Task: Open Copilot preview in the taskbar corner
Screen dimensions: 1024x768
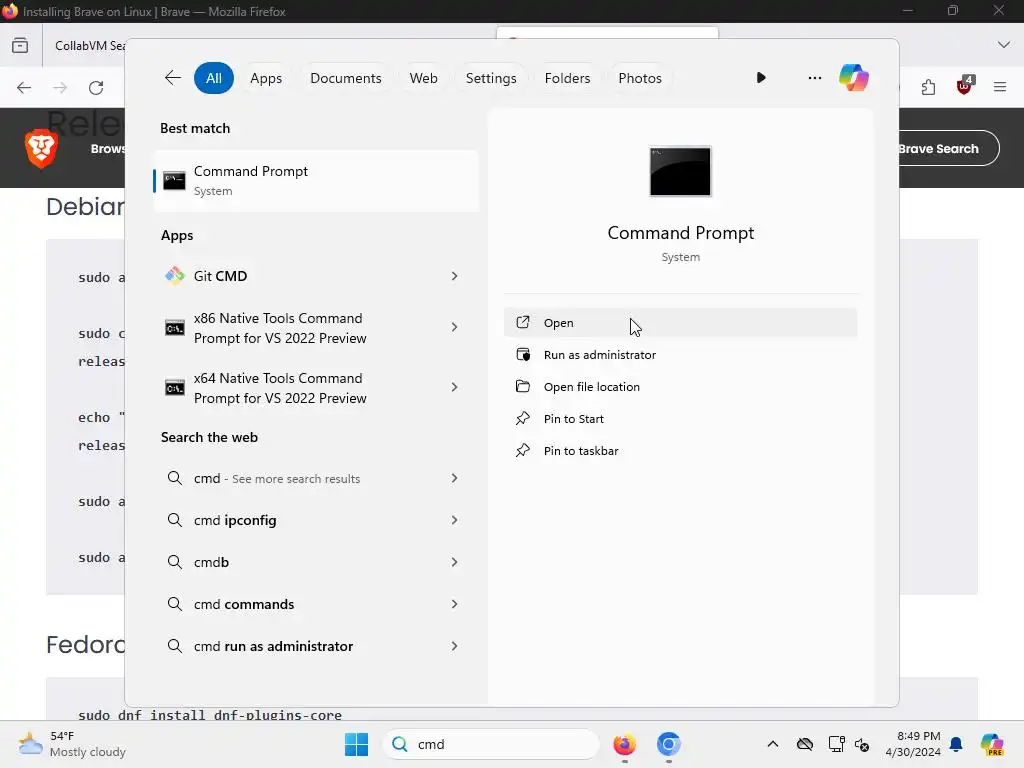Action: pyautogui.click(x=992, y=744)
